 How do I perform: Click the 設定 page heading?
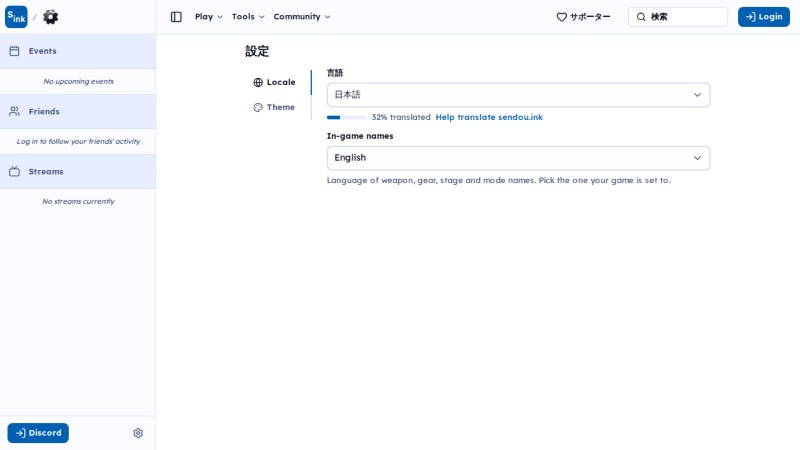coord(257,51)
